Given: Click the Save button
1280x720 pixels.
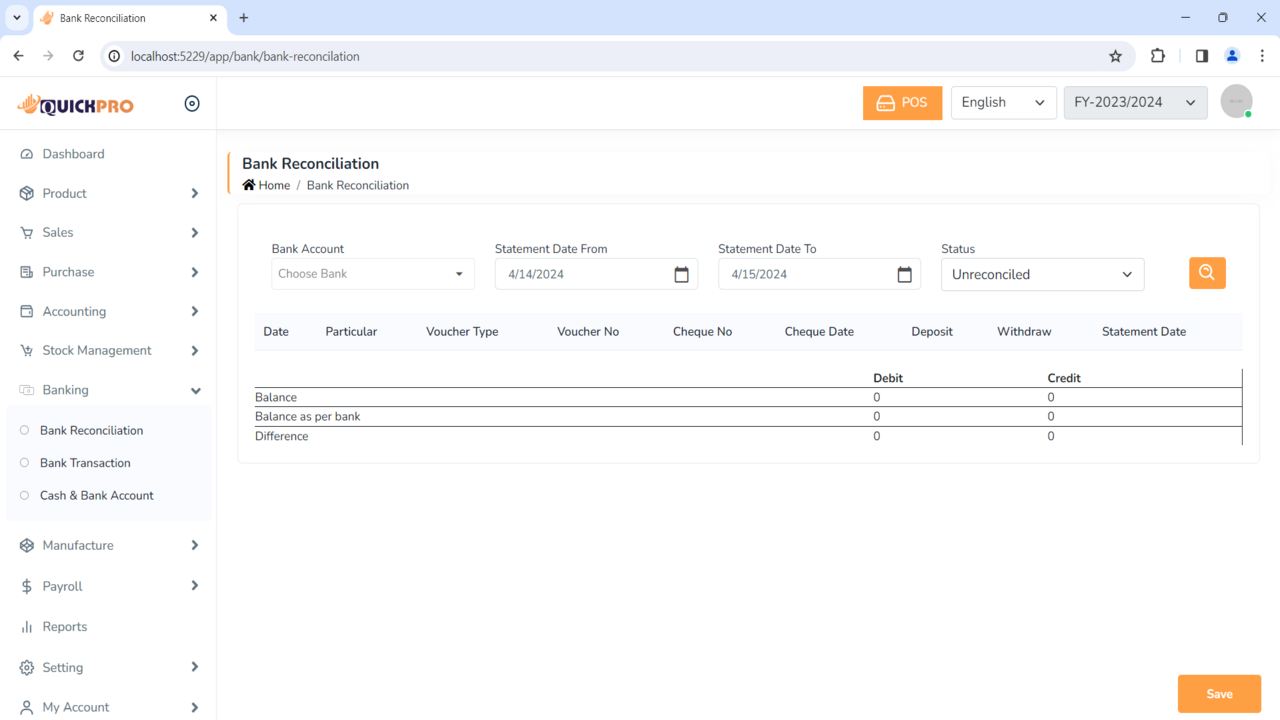Looking at the screenshot, I should click(1218, 693).
